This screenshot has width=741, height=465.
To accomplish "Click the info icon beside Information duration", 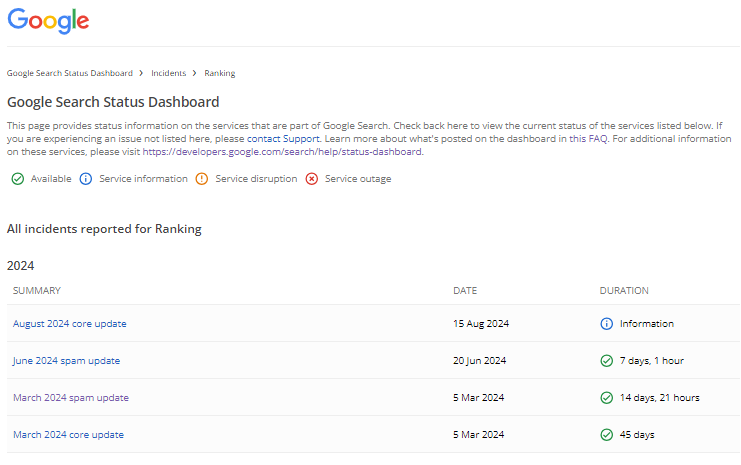I will click(x=606, y=324).
